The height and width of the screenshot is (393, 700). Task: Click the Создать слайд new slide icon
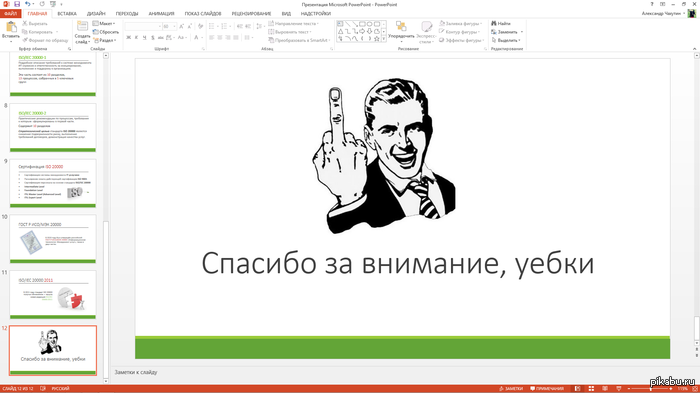82,26
